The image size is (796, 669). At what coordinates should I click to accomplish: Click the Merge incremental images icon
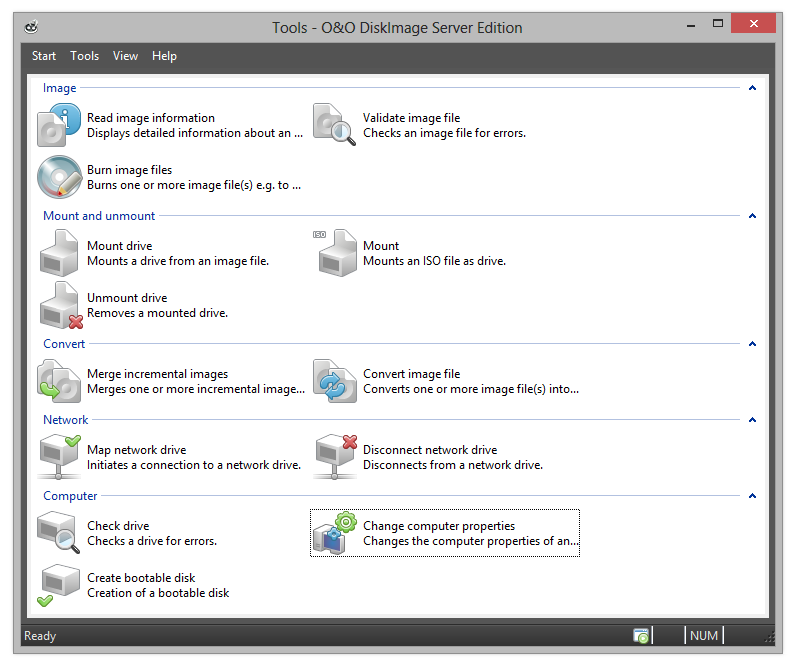pos(59,381)
